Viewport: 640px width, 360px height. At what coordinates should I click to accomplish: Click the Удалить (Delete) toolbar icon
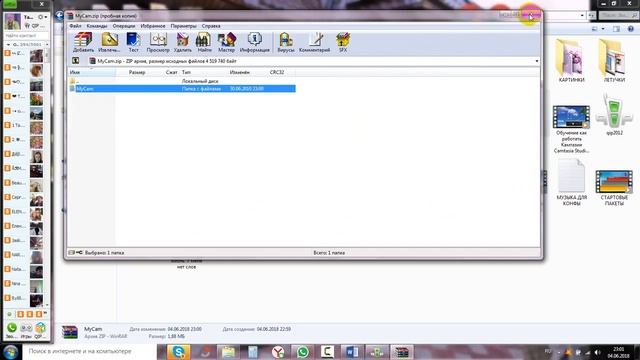(x=182, y=42)
